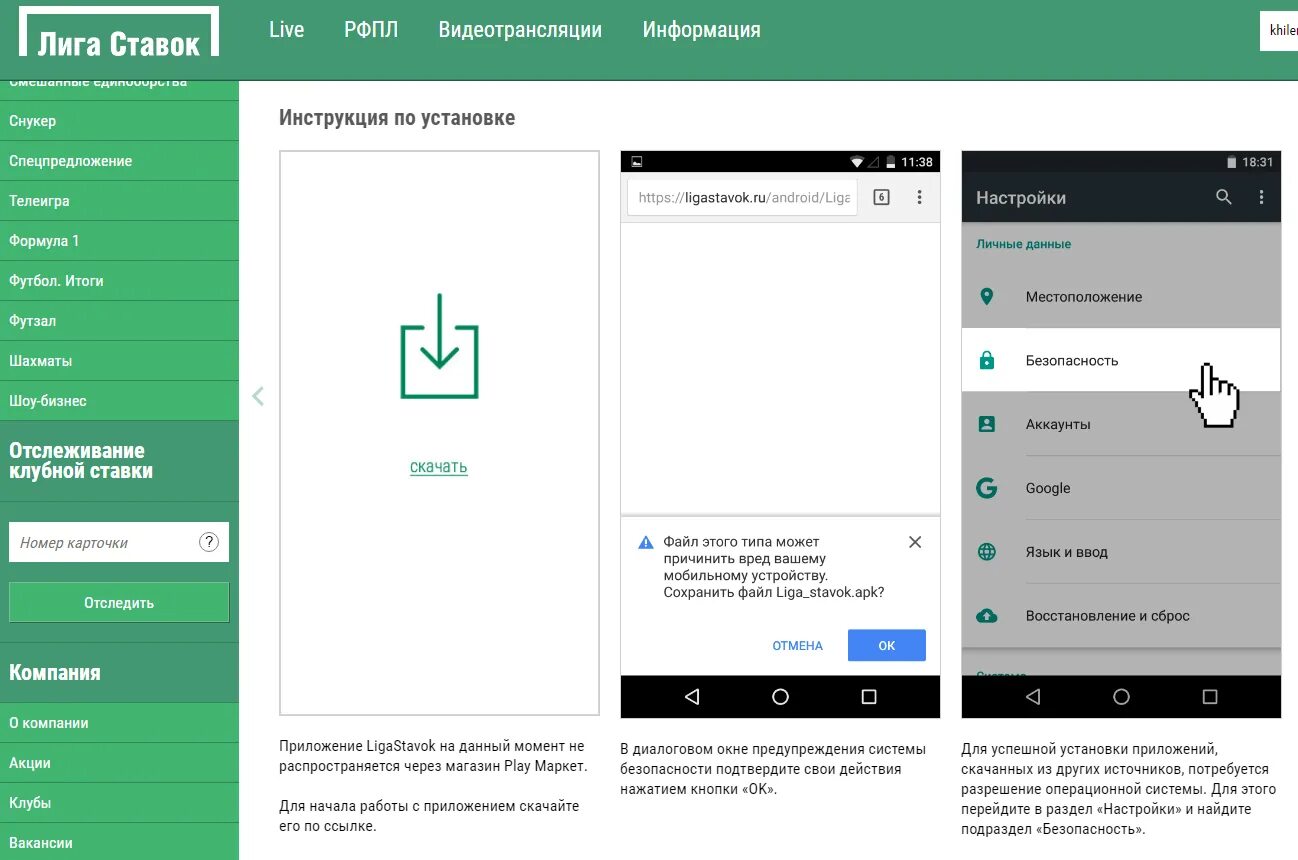This screenshot has width=1298, height=860.
Task: Select Телеигра in the sidebar
Action: point(119,201)
